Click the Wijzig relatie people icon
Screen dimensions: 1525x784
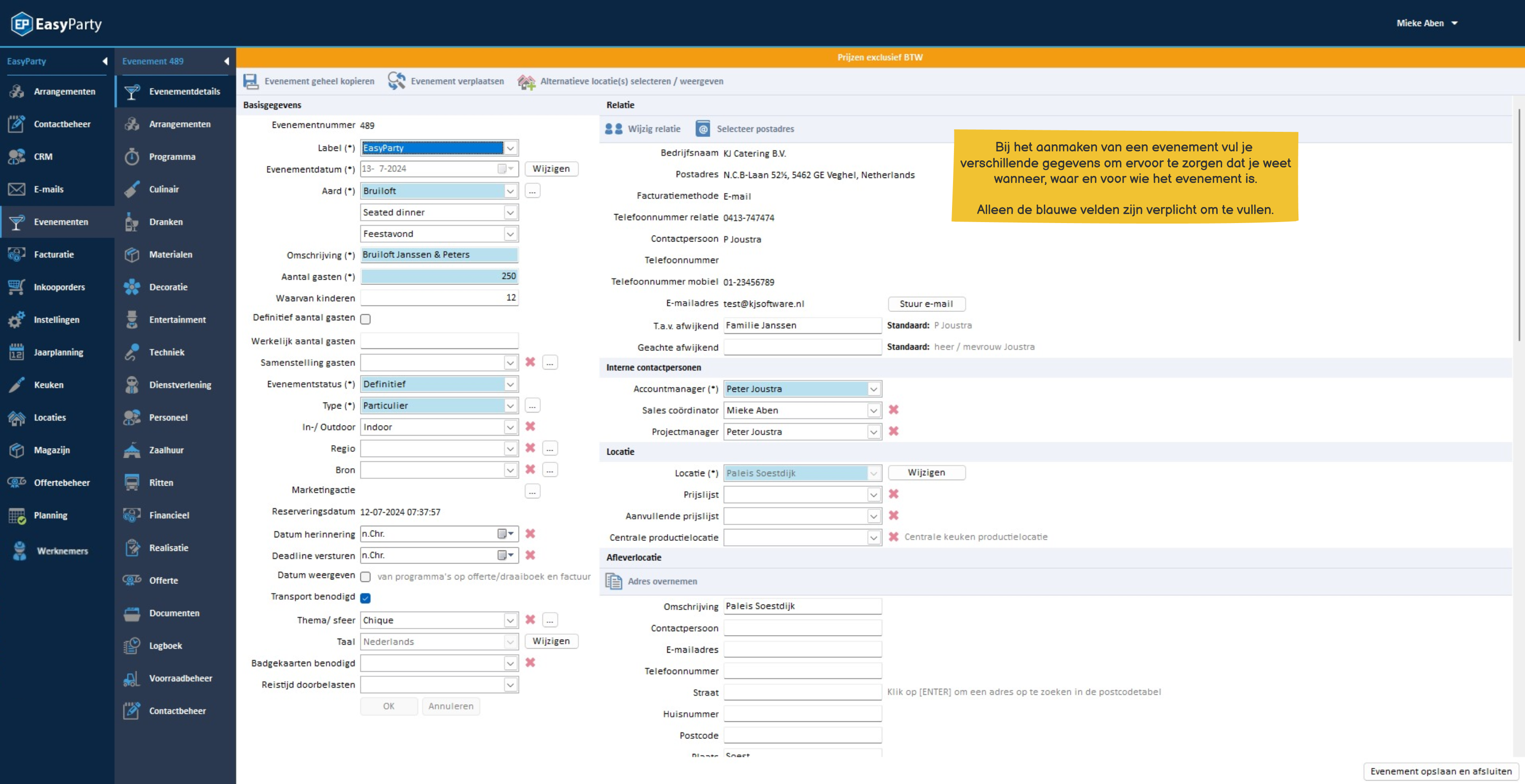click(613, 128)
